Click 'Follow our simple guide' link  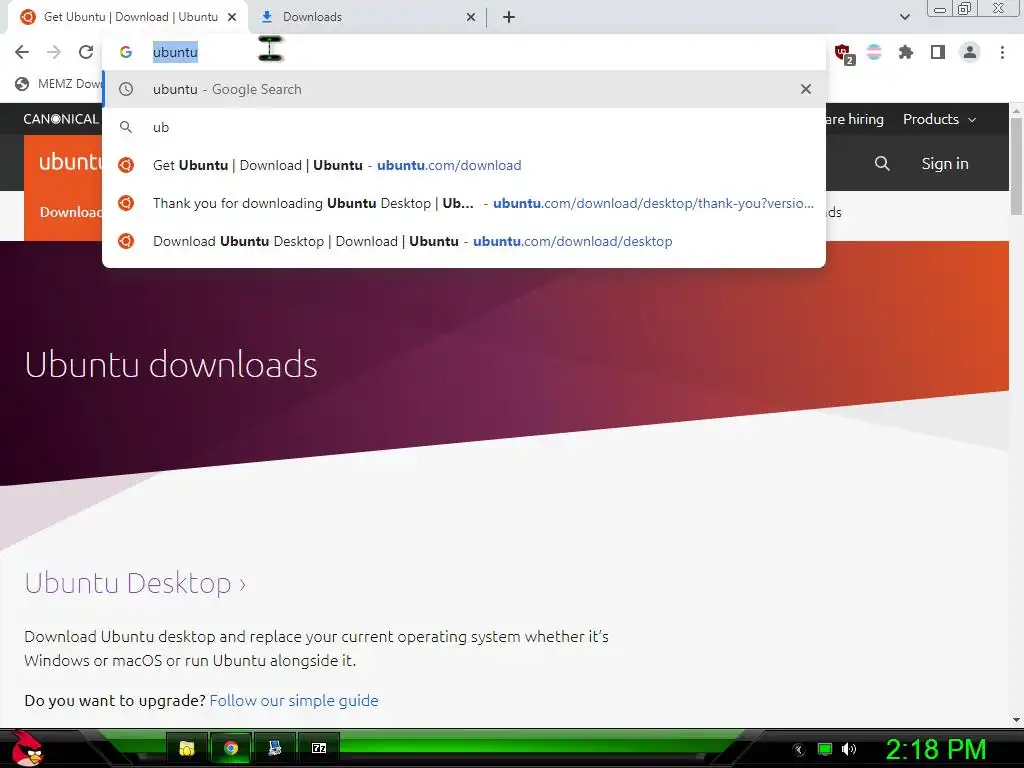point(294,700)
